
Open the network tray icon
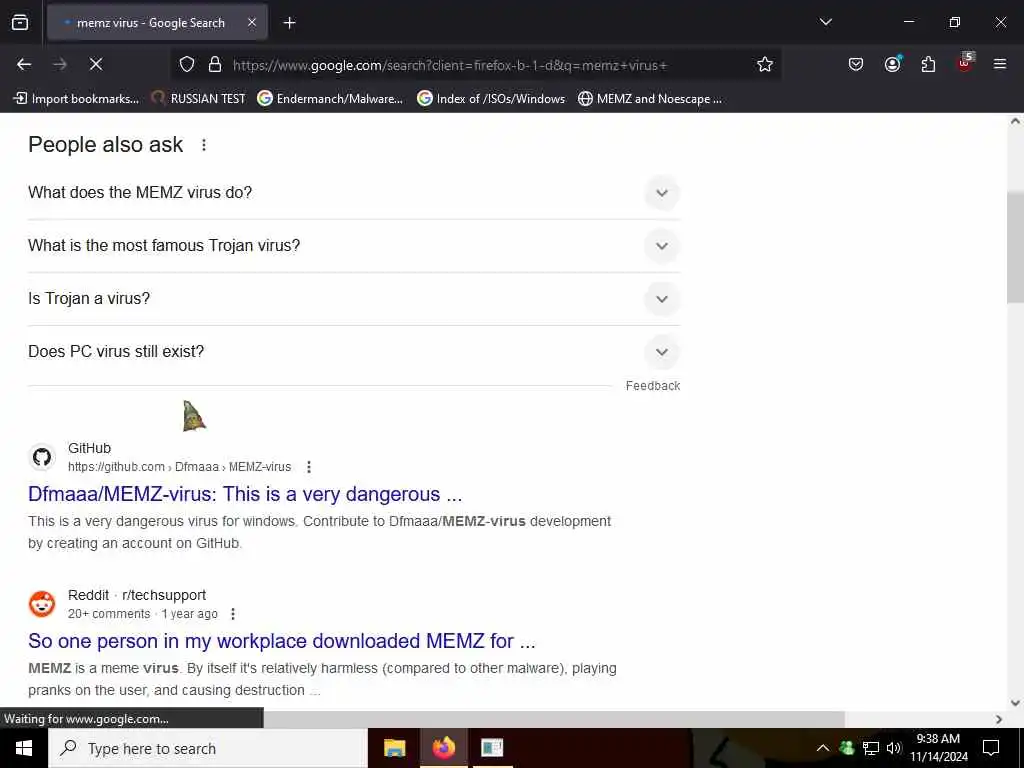[x=871, y=748]
